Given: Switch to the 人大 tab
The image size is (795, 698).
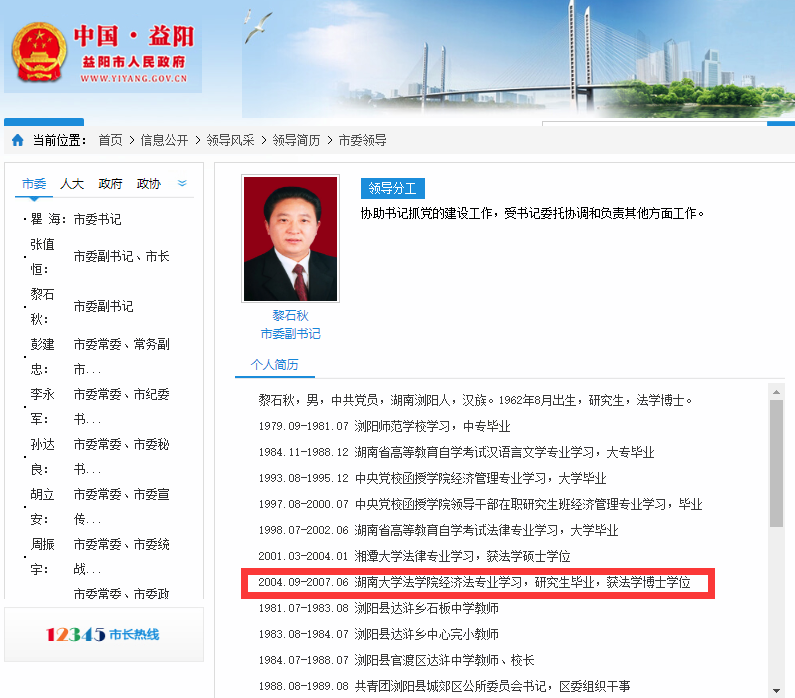Looking at the screenshot, I should (x=72, y=184).
